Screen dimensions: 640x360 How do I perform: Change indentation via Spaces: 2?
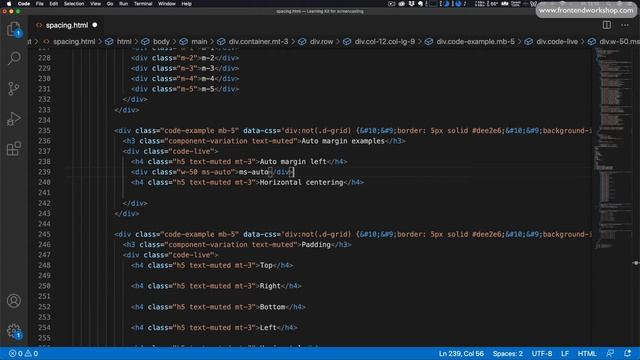(507, 353)
